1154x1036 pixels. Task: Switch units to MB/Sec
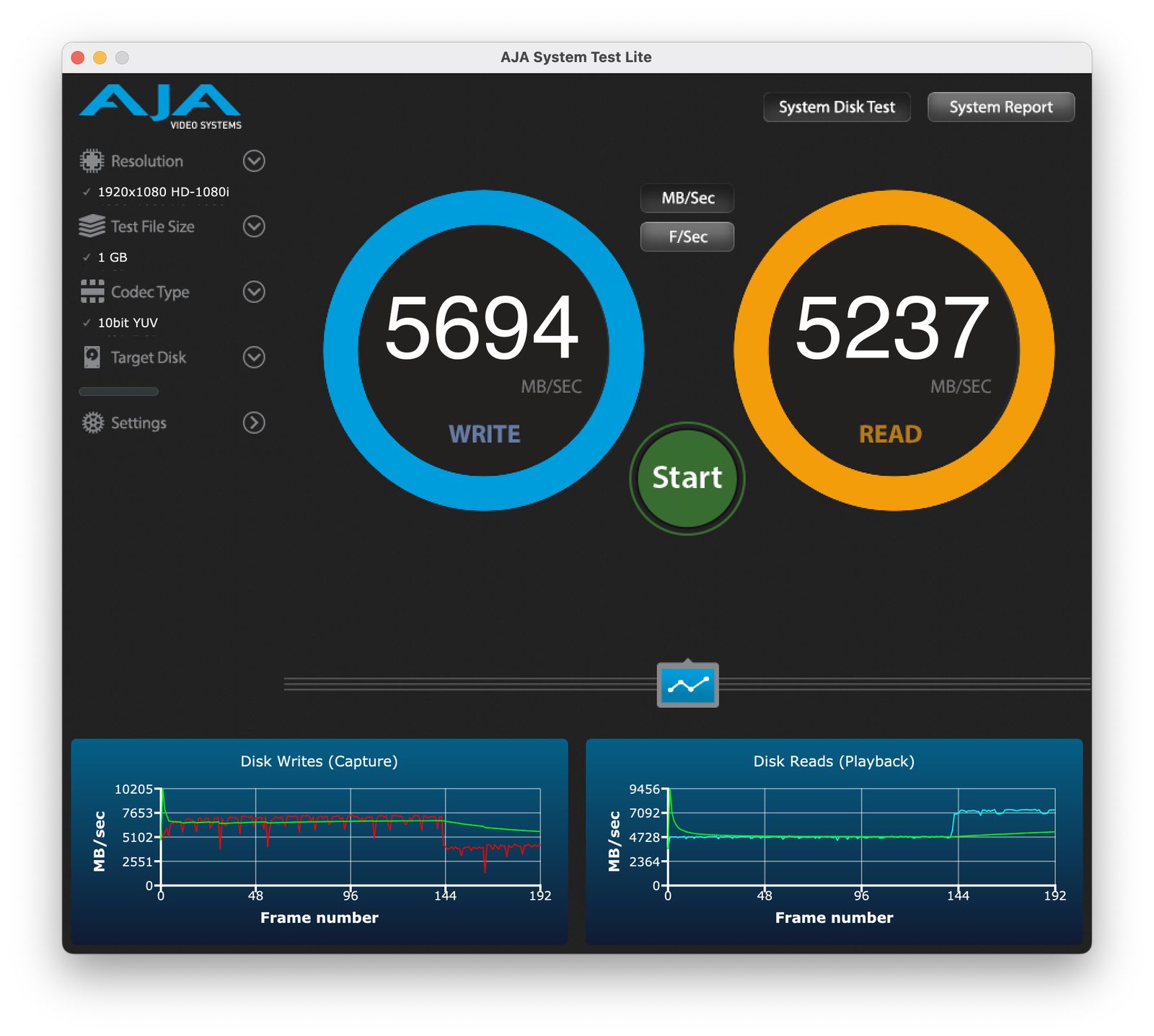pyautogui.click(x=687, y=198)
